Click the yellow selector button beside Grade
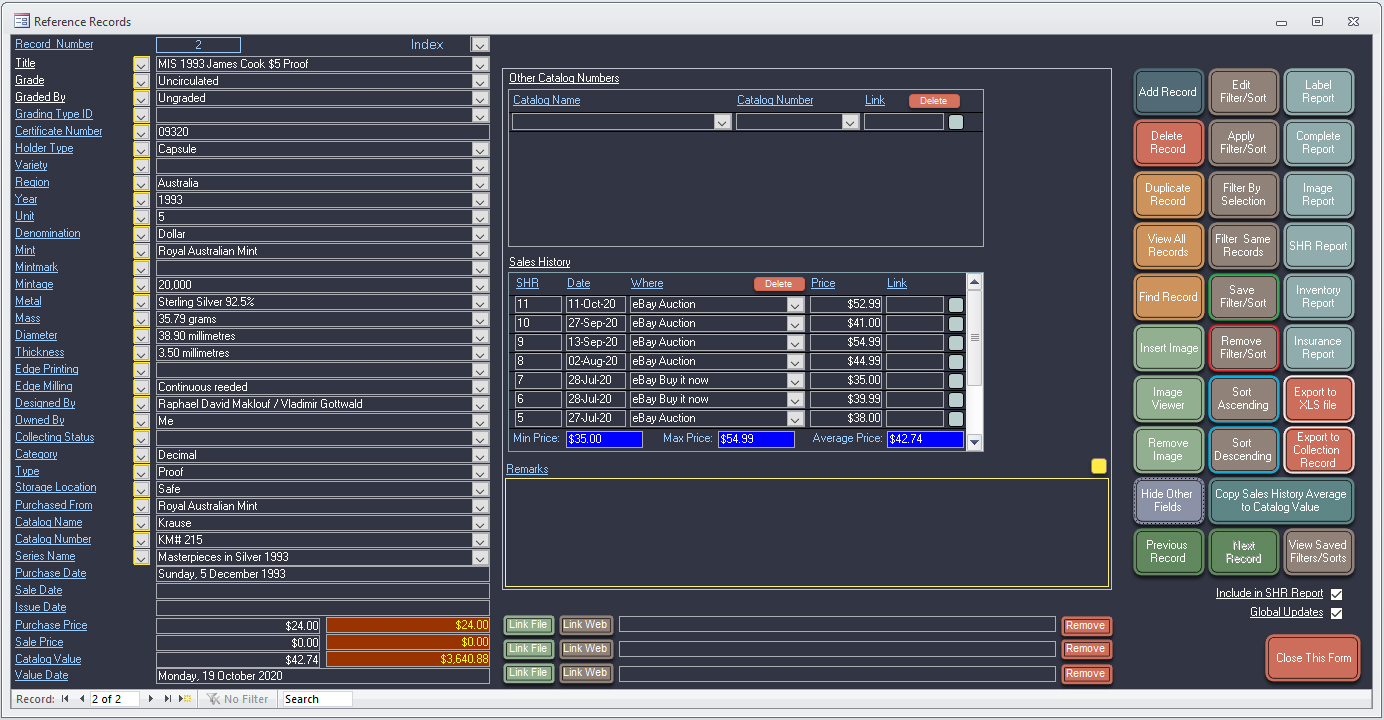Screen dimensions: 1384x720 141,81
